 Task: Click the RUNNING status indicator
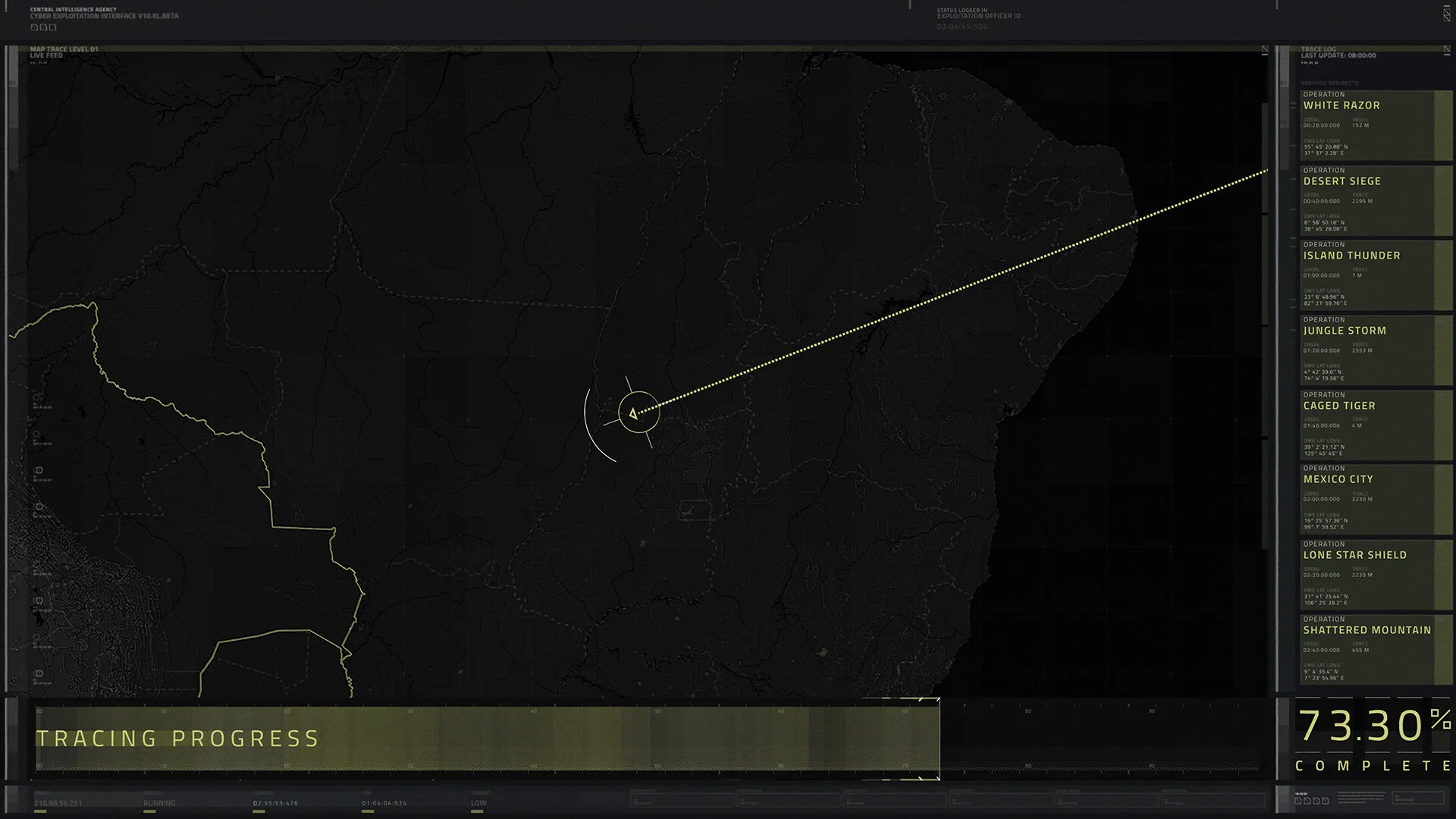(159, 803)
